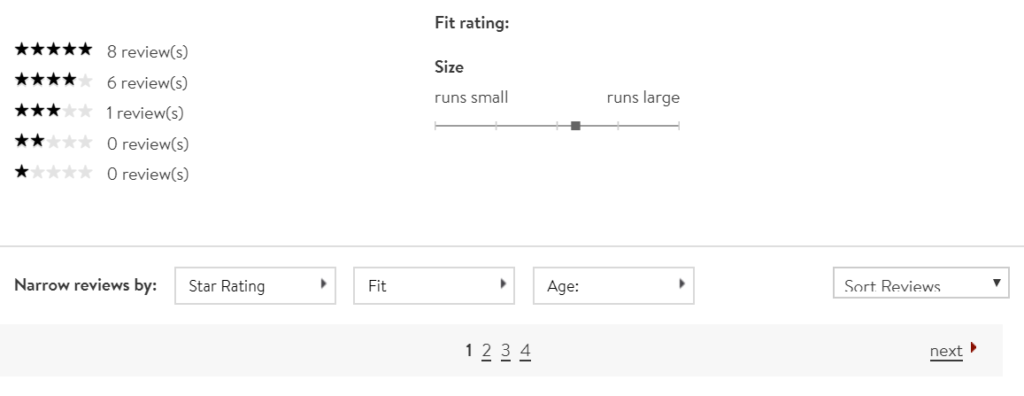Jump to reviews page 4
Viewport: 1024px width, 396px height.
click(x=525, y=352)
